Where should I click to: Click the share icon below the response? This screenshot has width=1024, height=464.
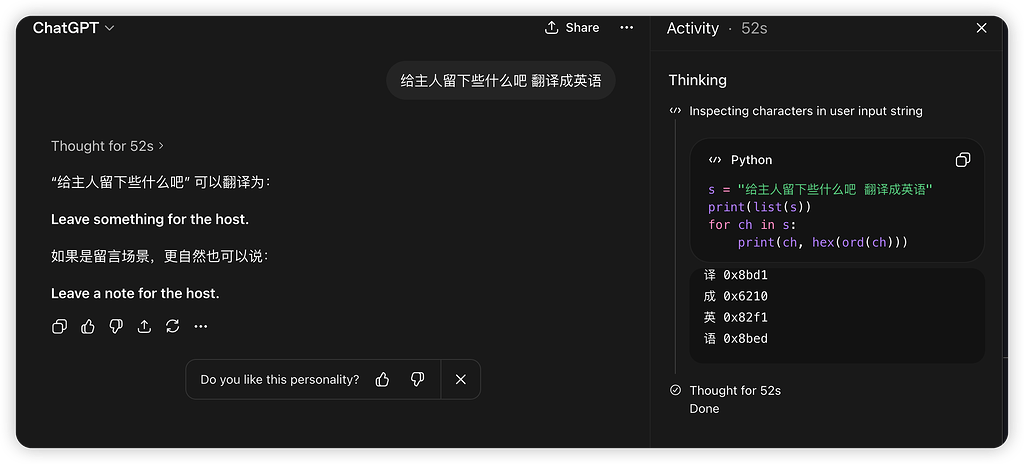(x=144, y=326)
